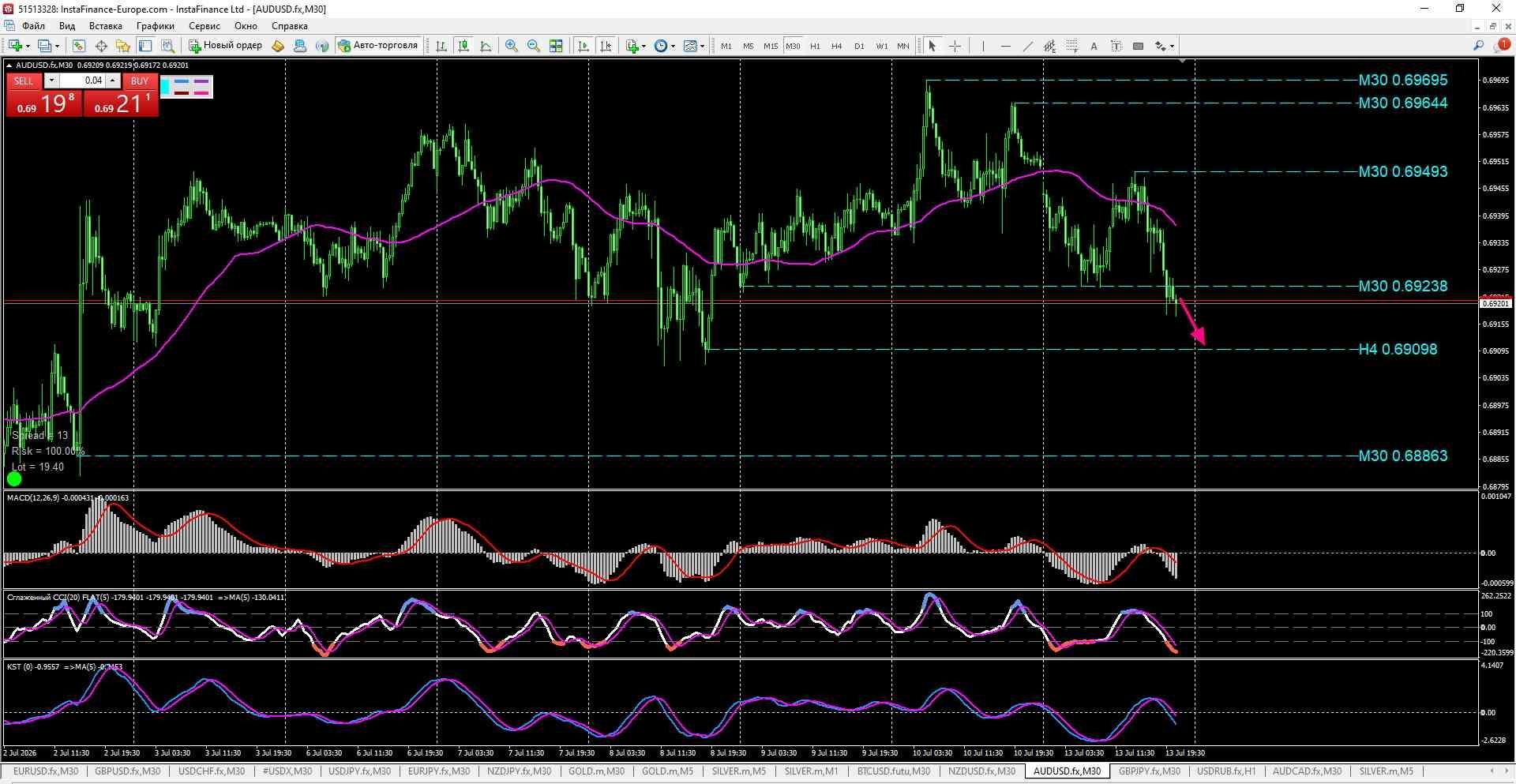Click the purple line swatch

(x=201, y=81)
